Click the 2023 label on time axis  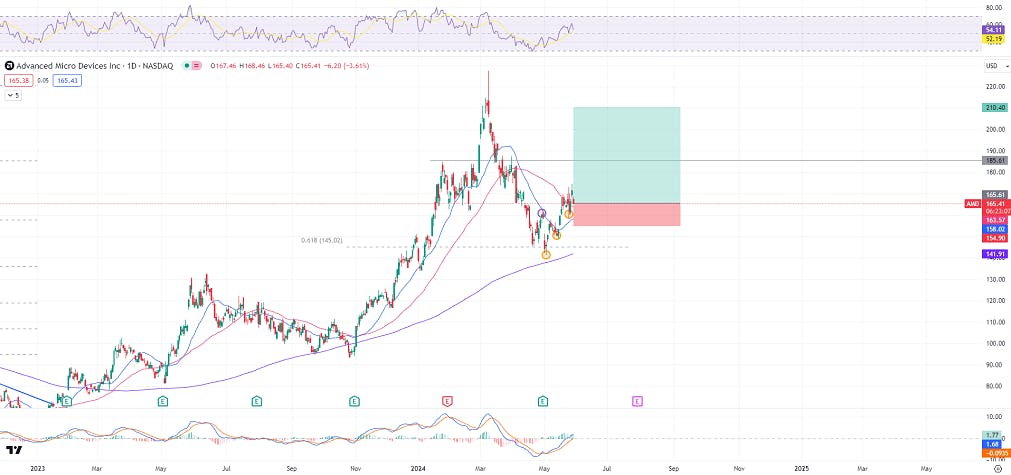tap(37, 469)
